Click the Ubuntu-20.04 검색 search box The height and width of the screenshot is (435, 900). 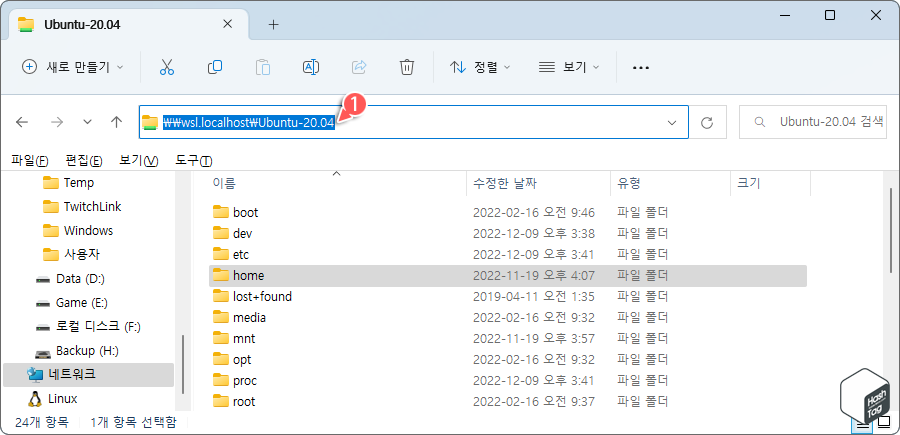[x=814, y=122]
